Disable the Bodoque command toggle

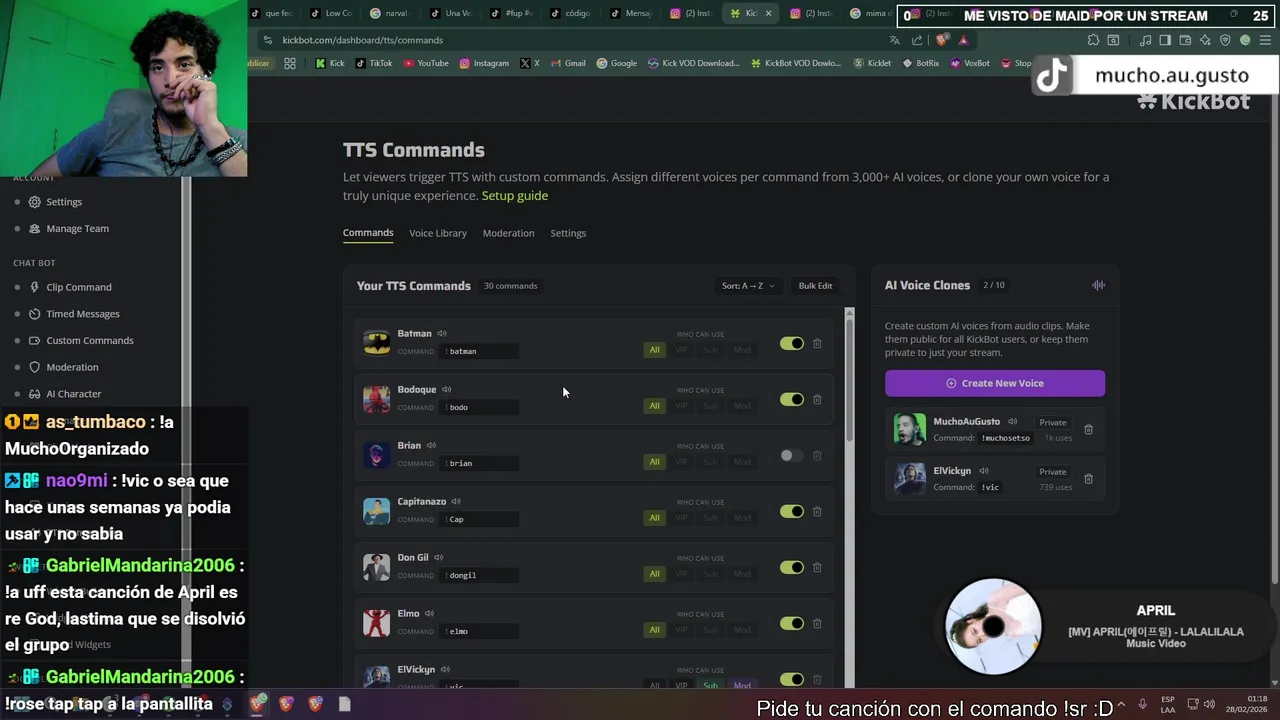click(792, 399)
